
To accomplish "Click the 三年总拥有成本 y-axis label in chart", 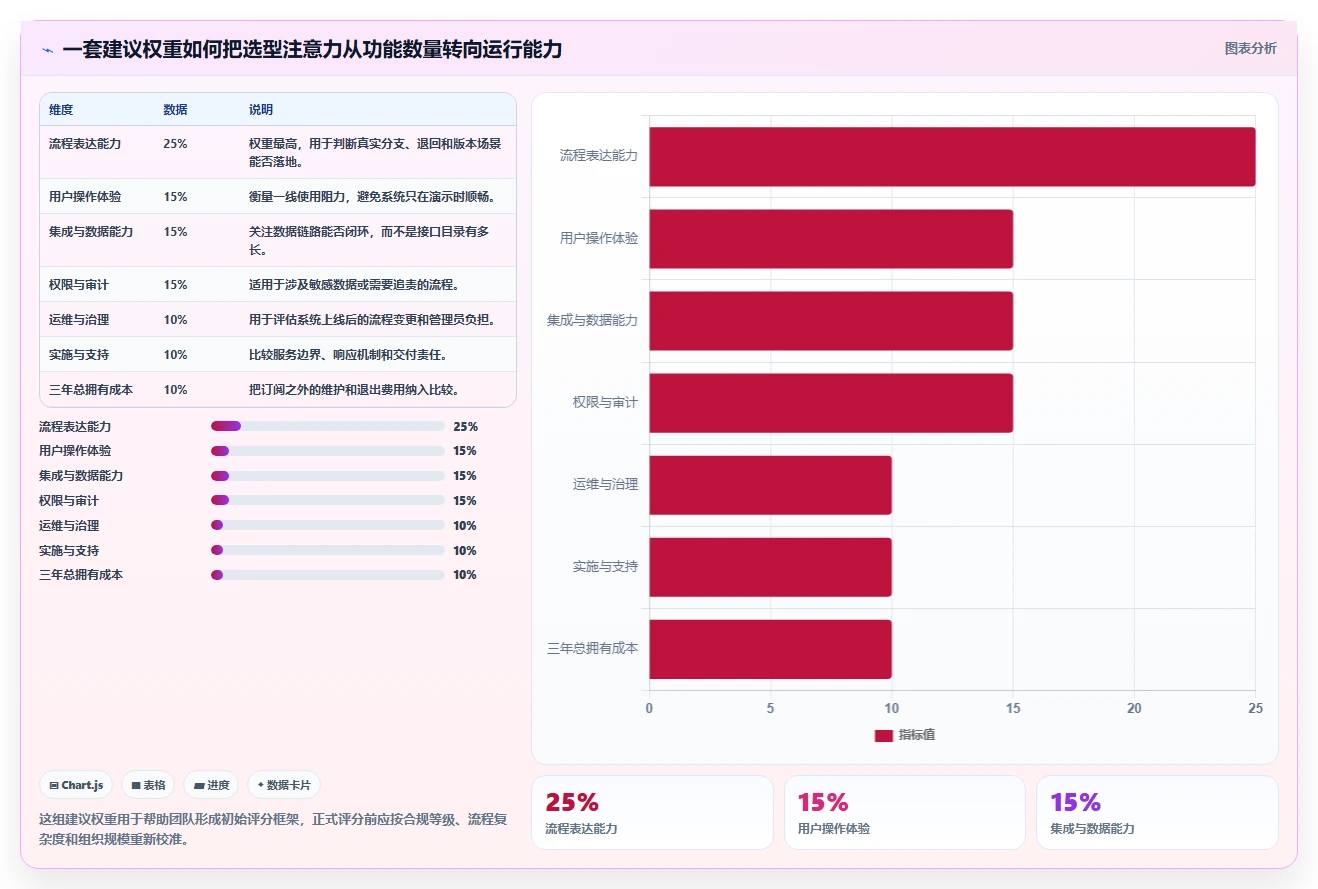I will 592,649.
